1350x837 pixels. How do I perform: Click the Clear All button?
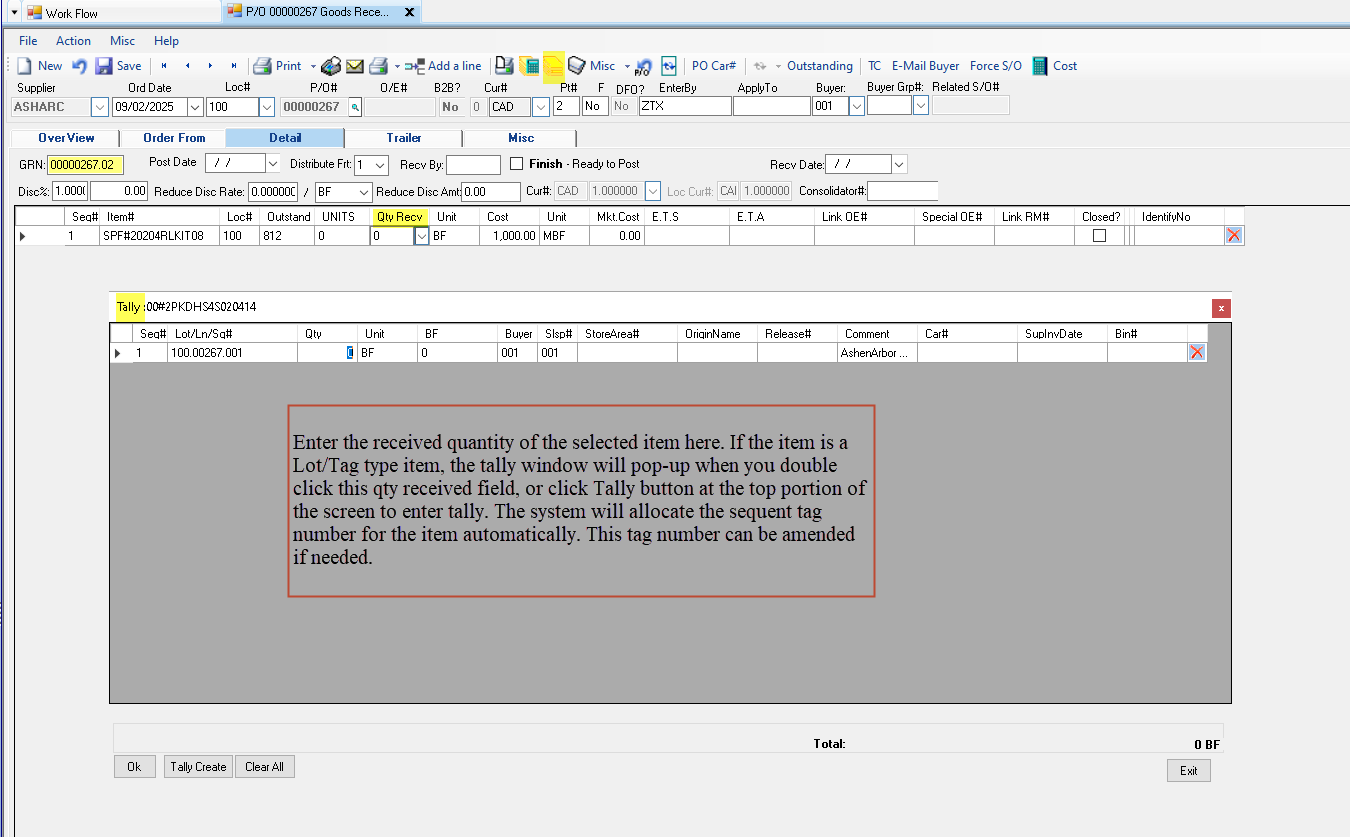[264, 767]
